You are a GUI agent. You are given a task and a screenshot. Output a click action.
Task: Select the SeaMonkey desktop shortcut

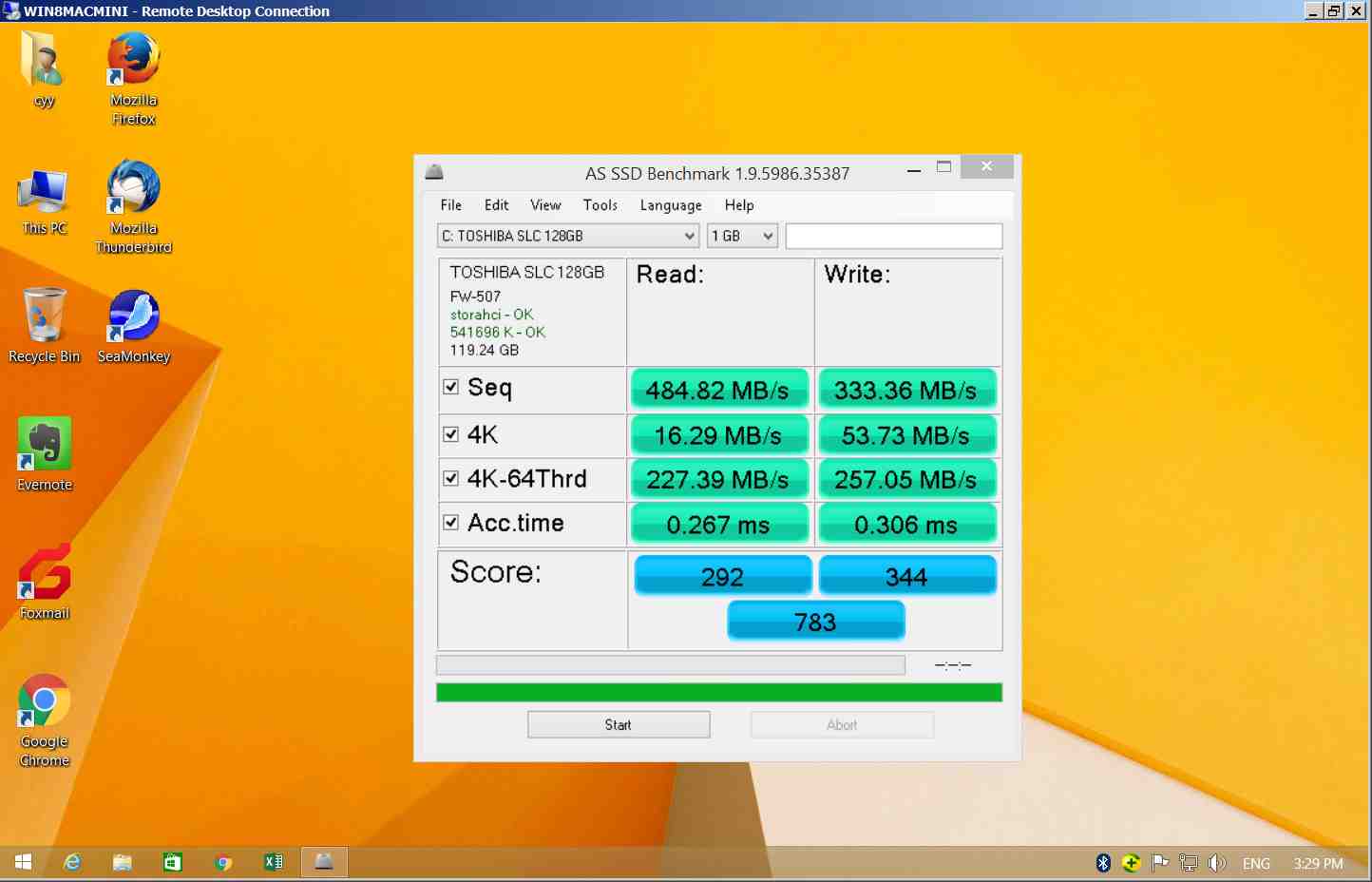pos(133,327)
